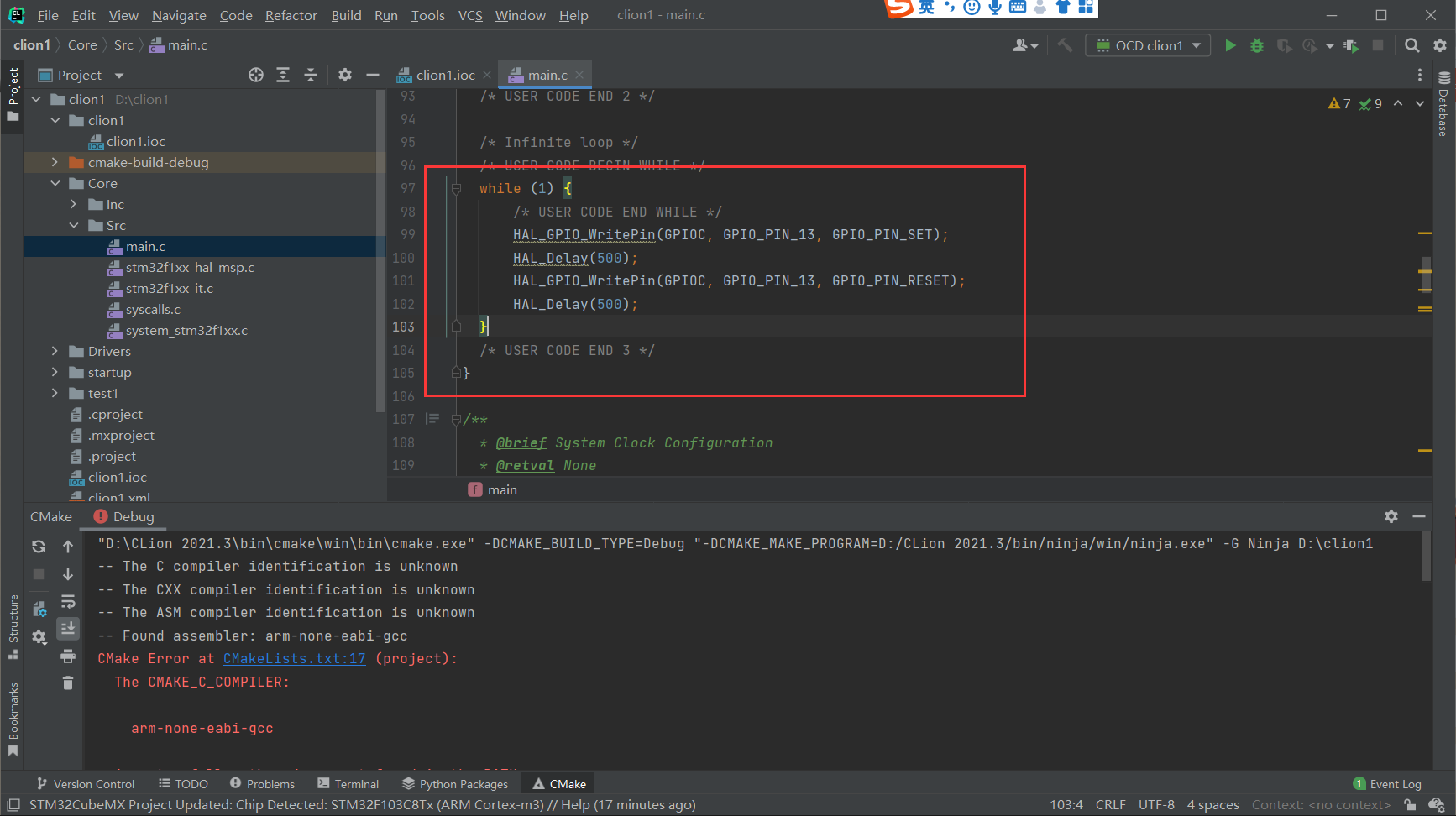Hide the CMake tool window
Viewport: 1456px width, 816px height.
pos(1419,516)
